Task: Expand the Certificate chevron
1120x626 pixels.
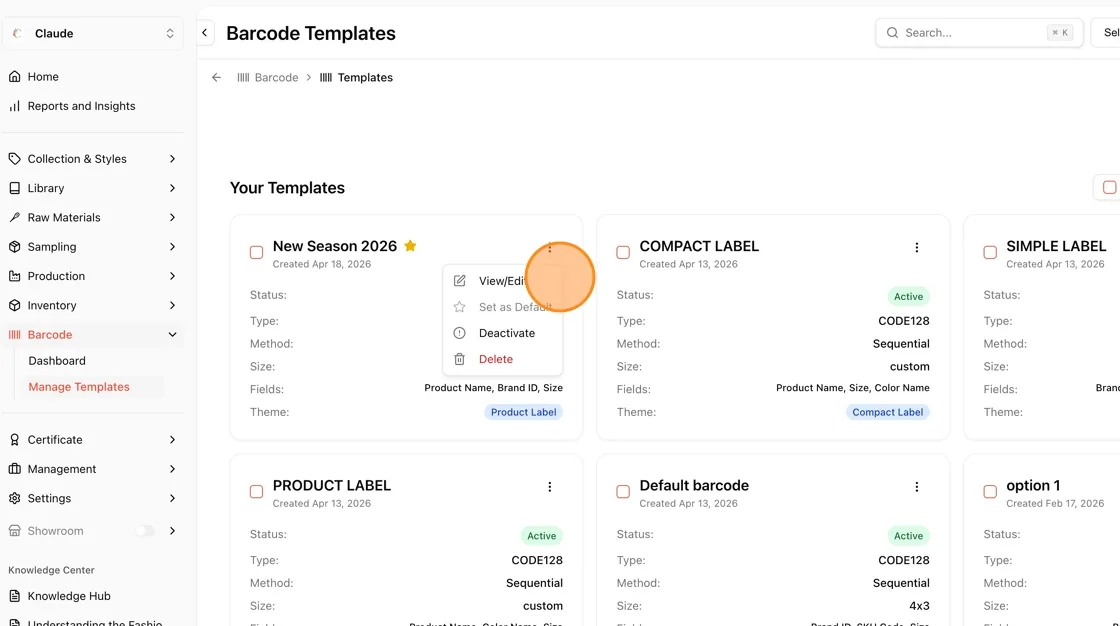Action: click(x=172, y=439)
